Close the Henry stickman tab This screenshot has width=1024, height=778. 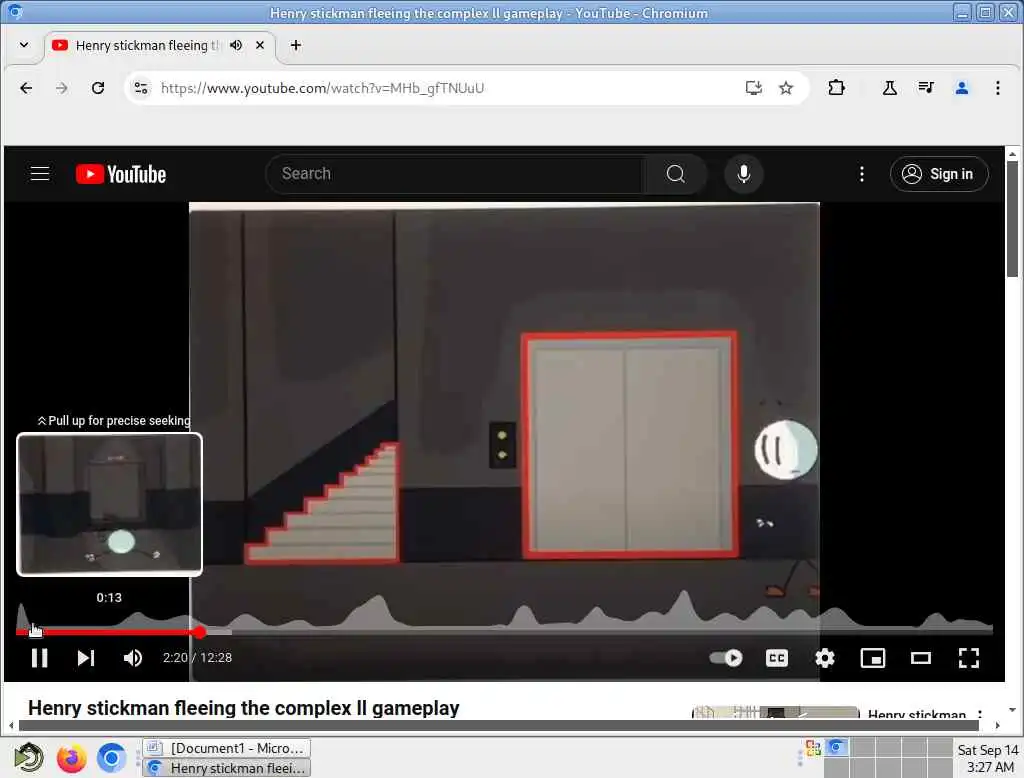[260, 45]
